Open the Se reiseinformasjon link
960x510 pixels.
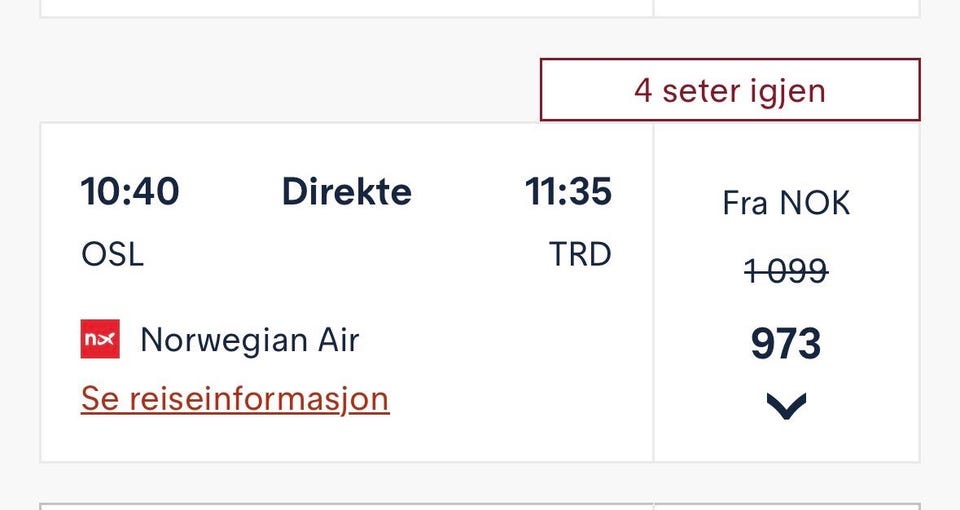(x=235, y=399)
